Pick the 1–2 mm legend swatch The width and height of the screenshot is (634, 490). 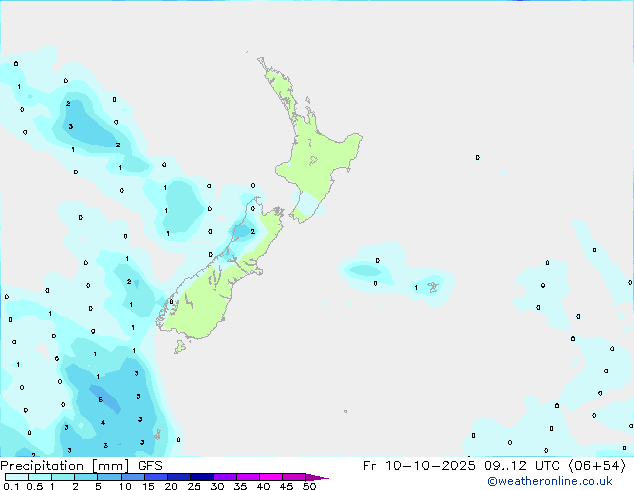(63, 477)
